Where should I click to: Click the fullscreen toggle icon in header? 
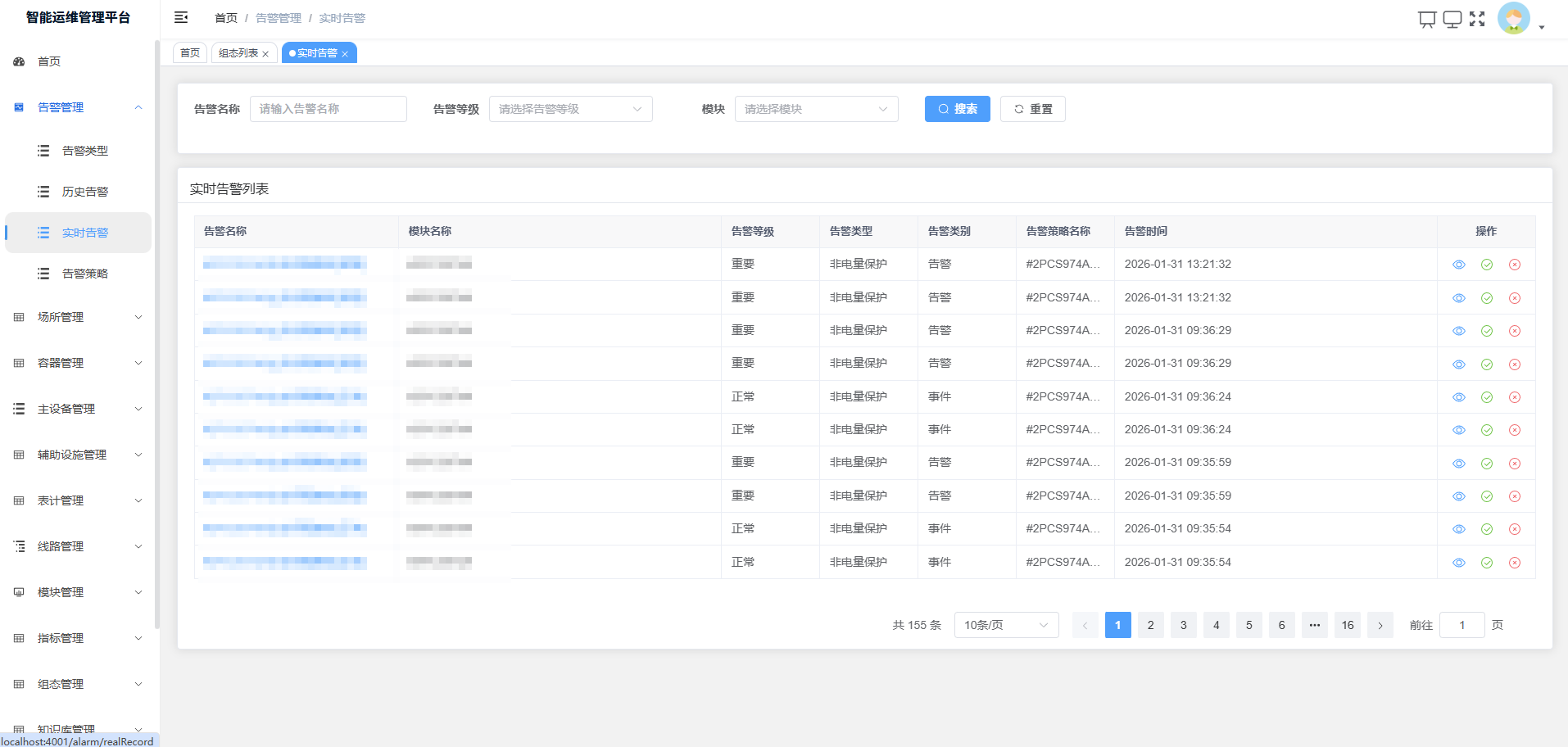point(1477,19)
